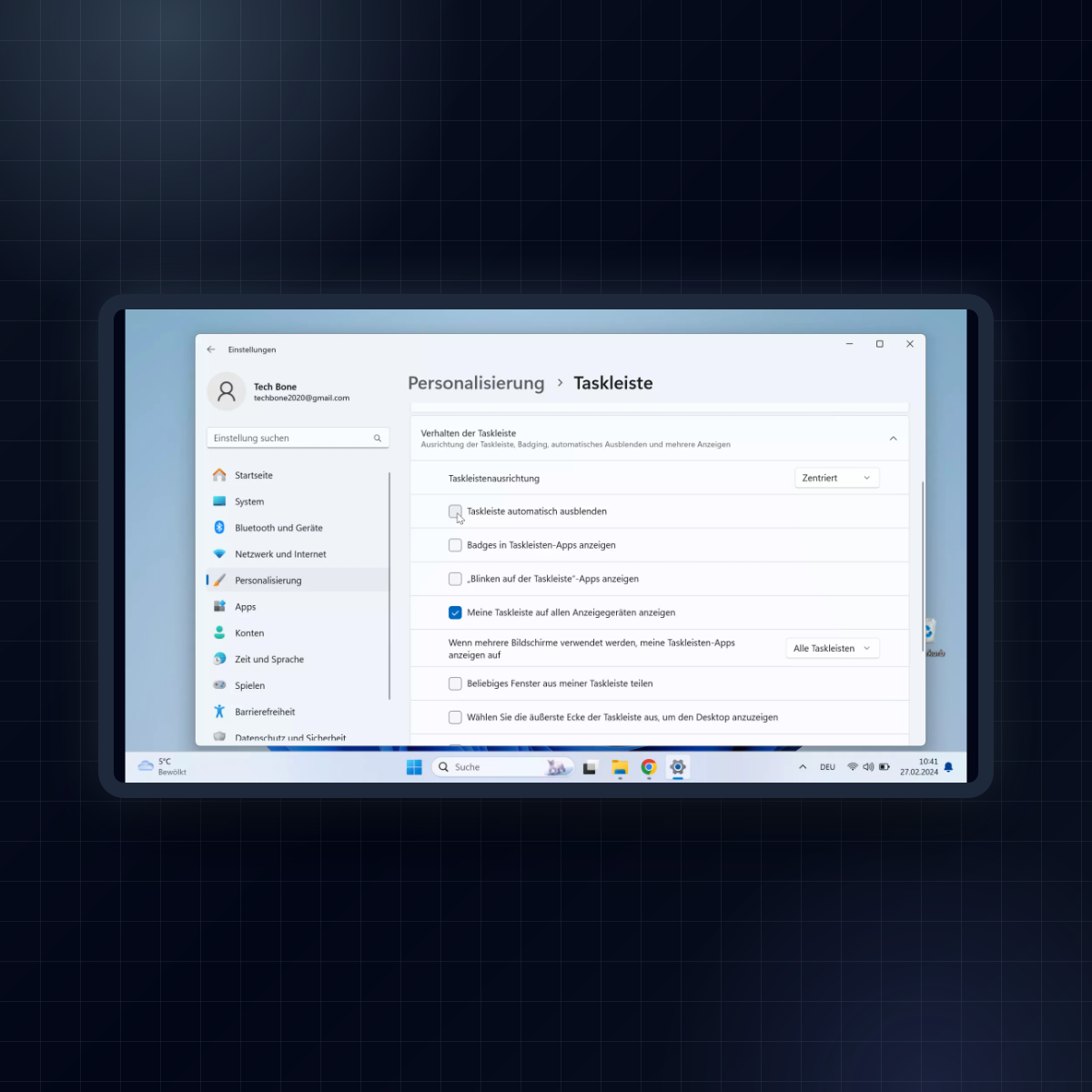
Task: Show hidden tray icons chevron
Action: point(803,767)
